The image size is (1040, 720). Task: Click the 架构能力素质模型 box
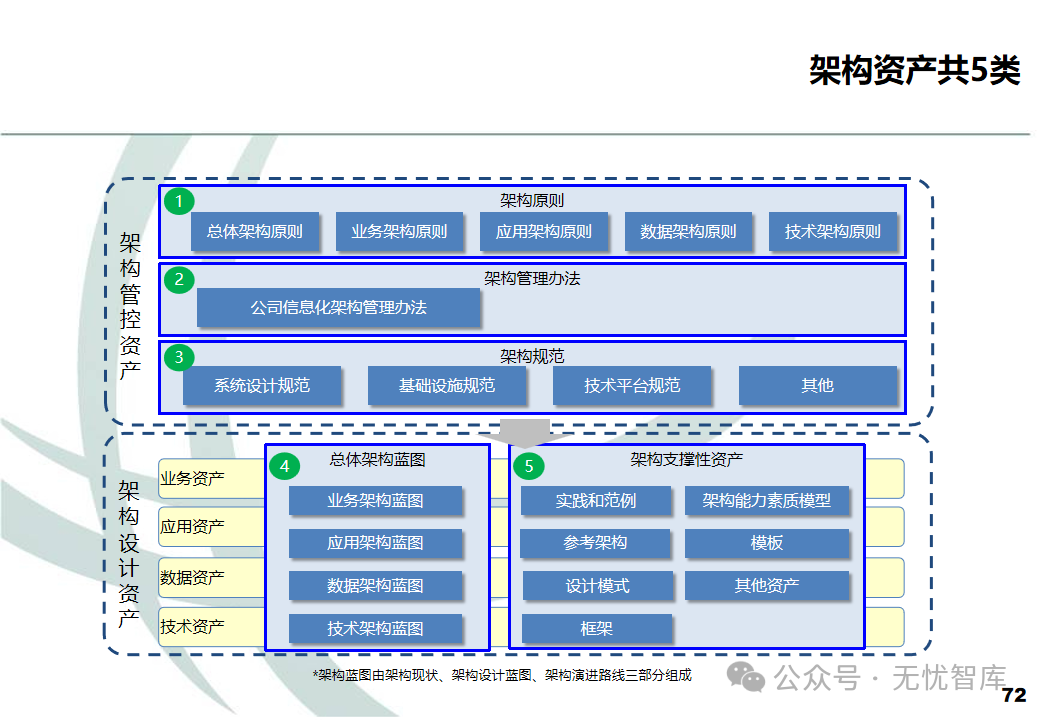[767, 501]
